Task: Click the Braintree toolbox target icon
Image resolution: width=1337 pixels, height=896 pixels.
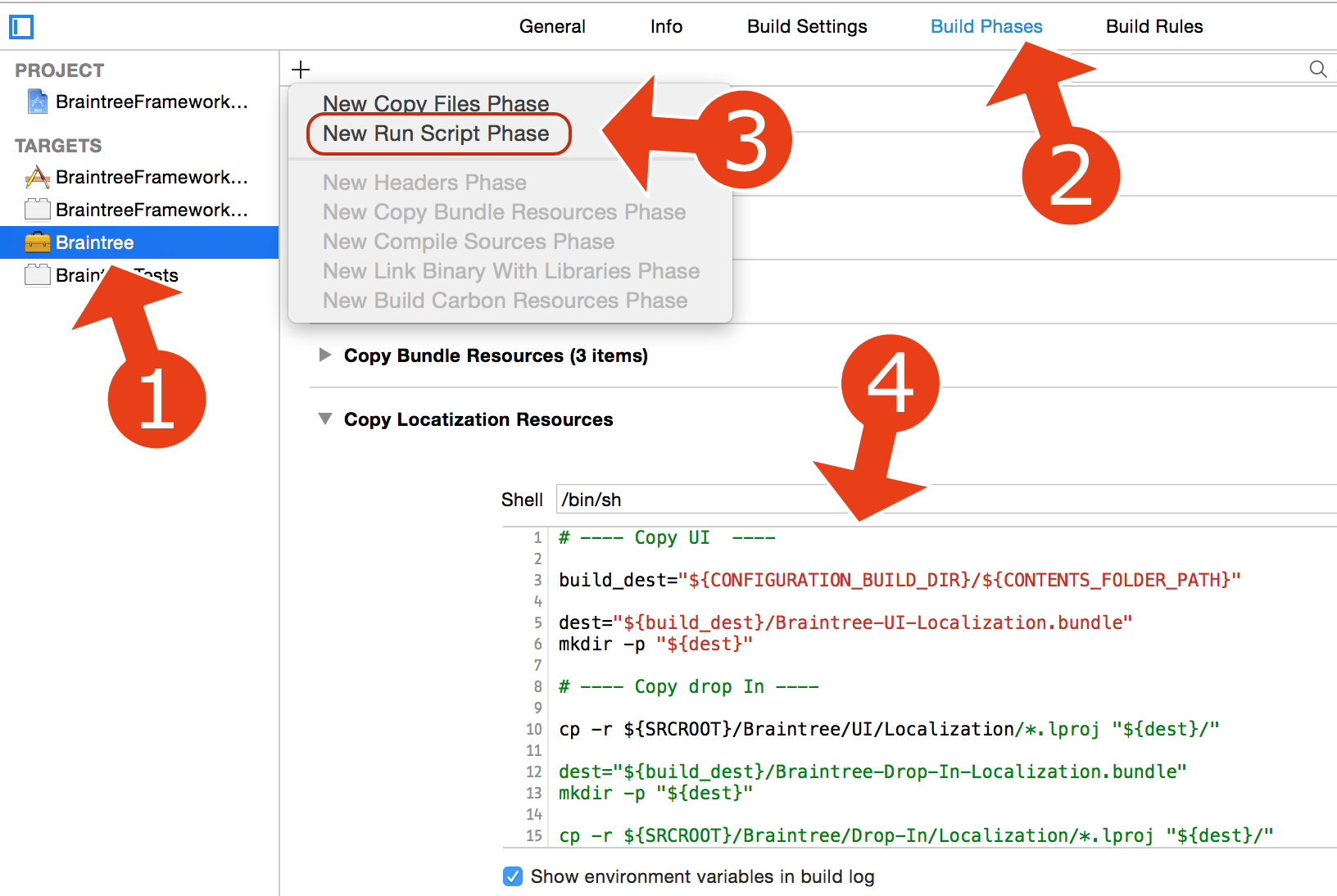Action: coord(38,242)
